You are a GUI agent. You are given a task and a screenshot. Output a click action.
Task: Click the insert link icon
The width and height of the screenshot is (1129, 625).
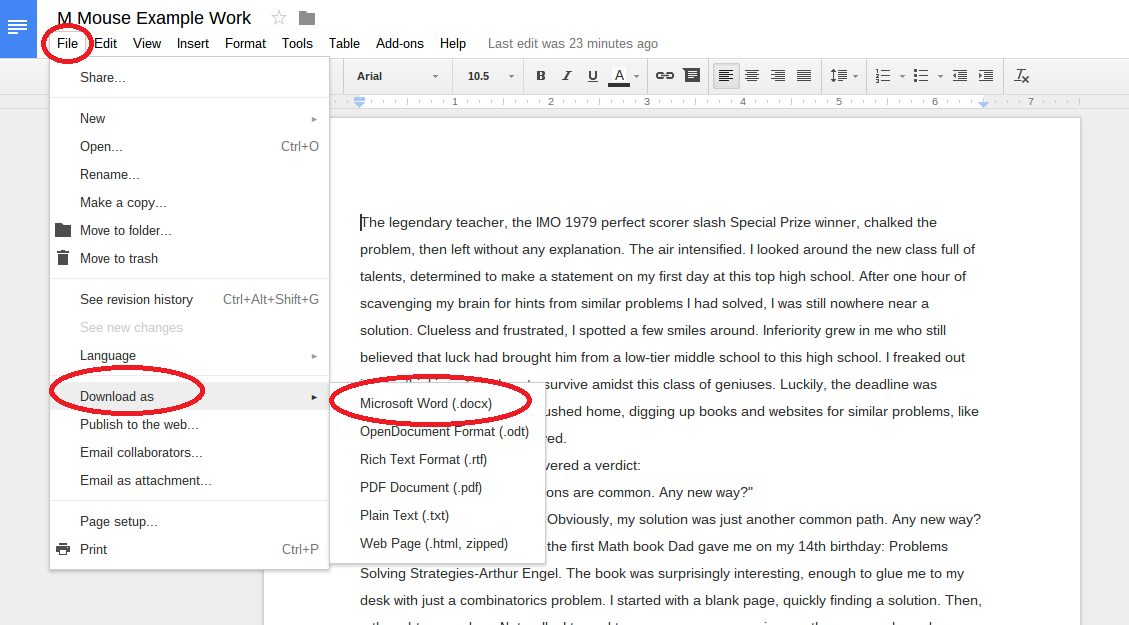click(664, 76)
